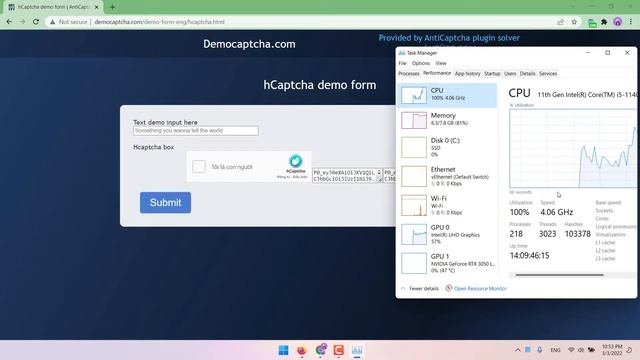Go back in Chrome history
The width and height of the screenshot is (640, 360).
point(9,22)
